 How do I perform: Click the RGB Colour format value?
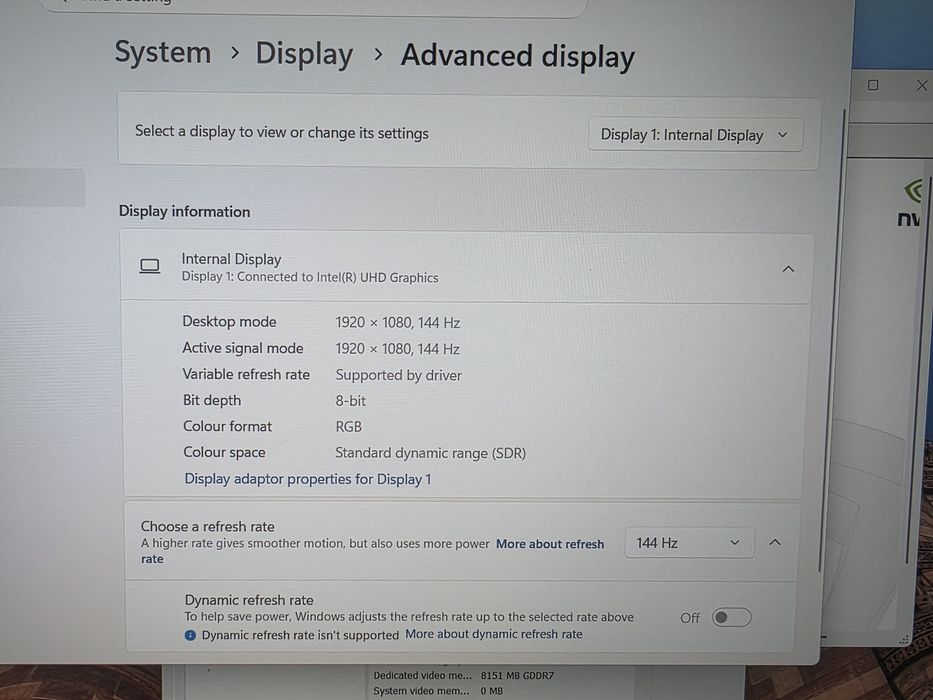point(349,427)
